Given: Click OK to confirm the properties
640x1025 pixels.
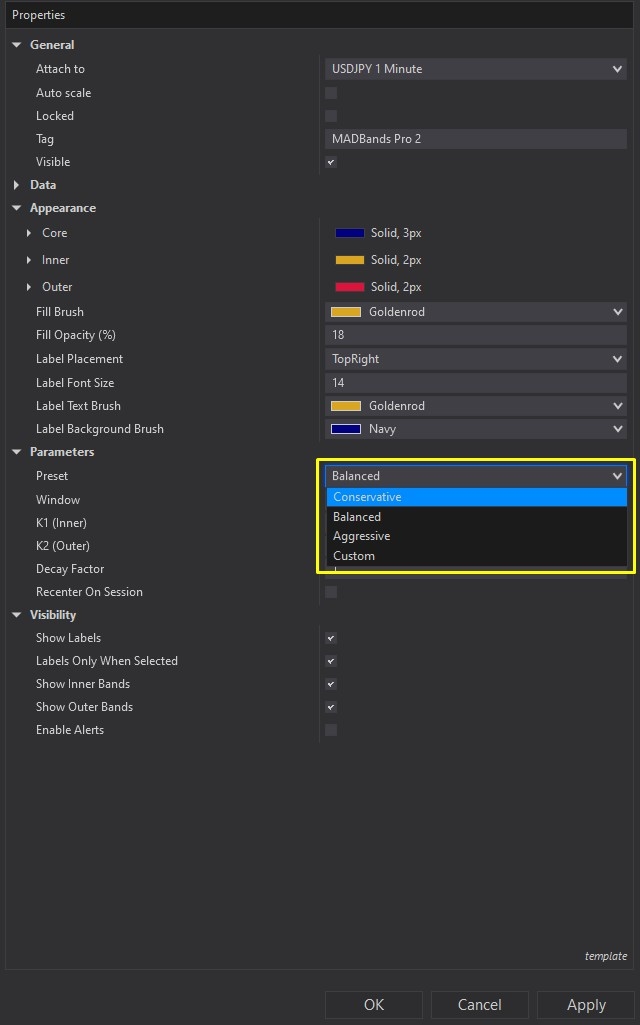Looking at the screenshot, I should (x=374, y=1005).
